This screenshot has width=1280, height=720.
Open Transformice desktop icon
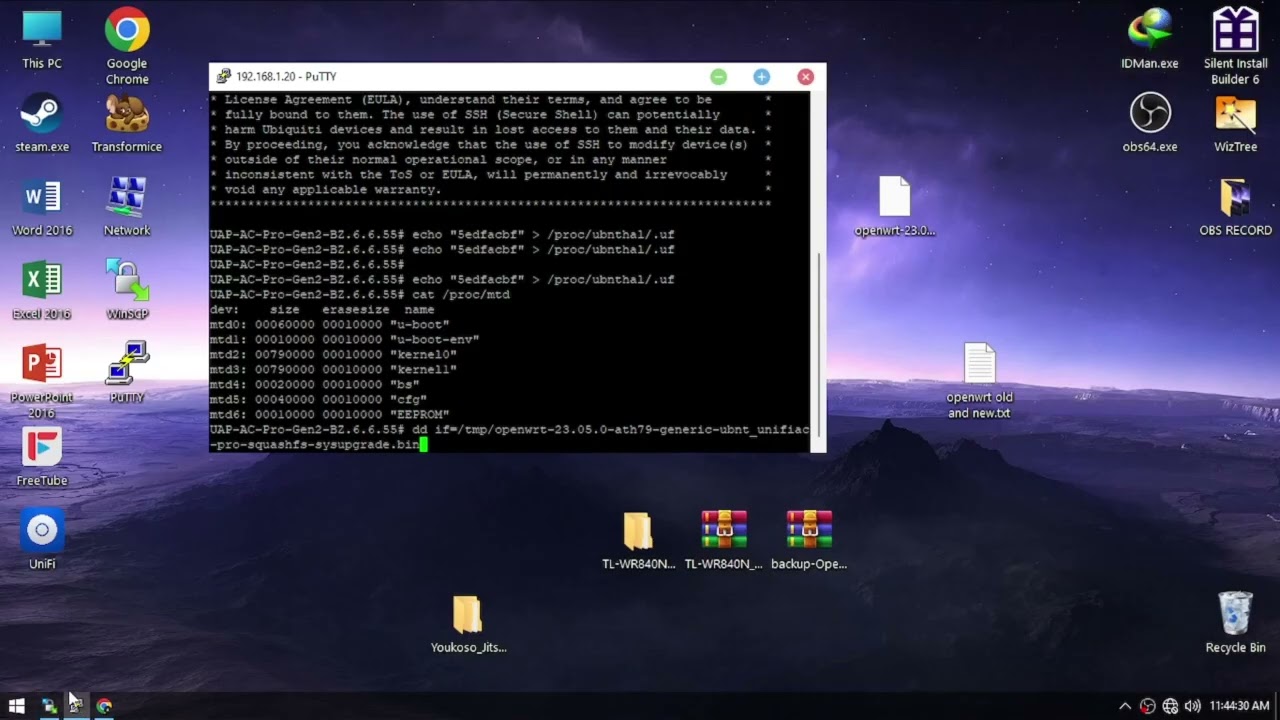tap(127, 123)
